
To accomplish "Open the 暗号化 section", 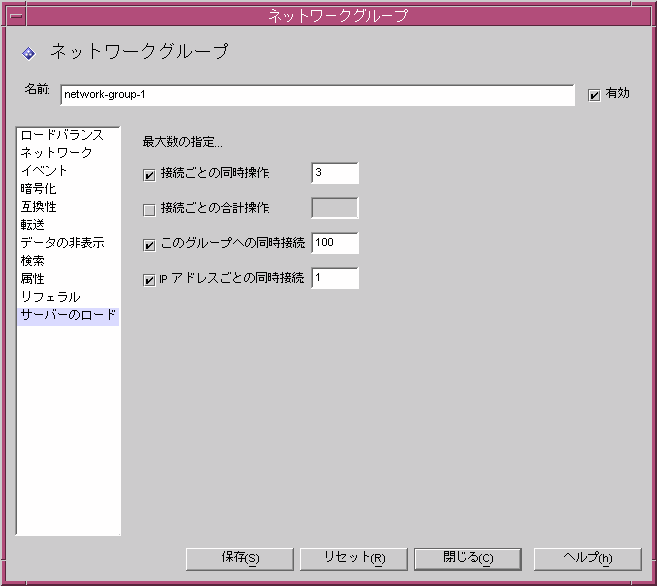I will (68, 188).
